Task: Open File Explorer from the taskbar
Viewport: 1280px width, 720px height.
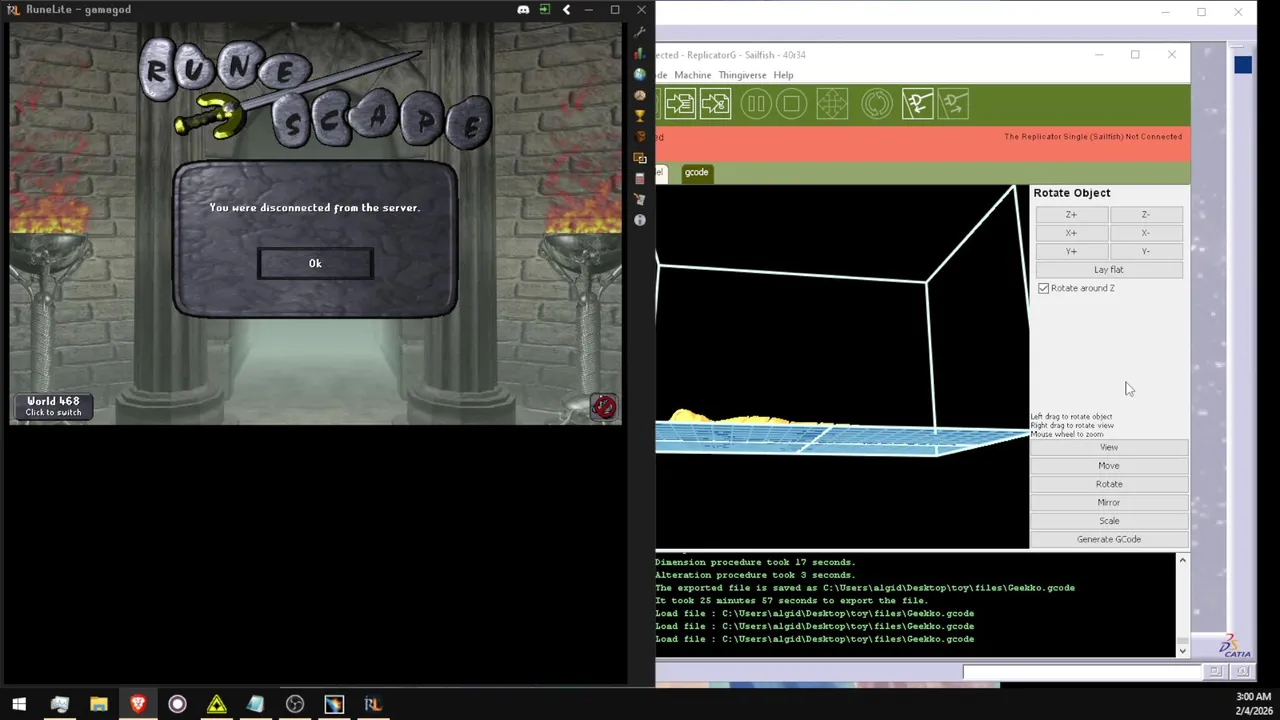Action: 98,704
